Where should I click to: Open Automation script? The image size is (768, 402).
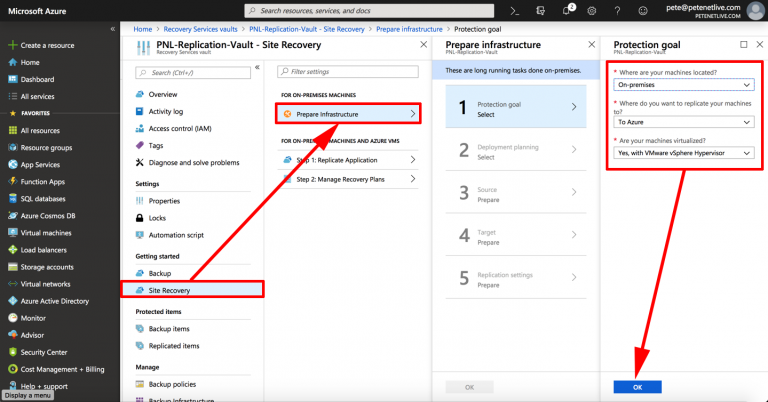[x=176, y=235]
